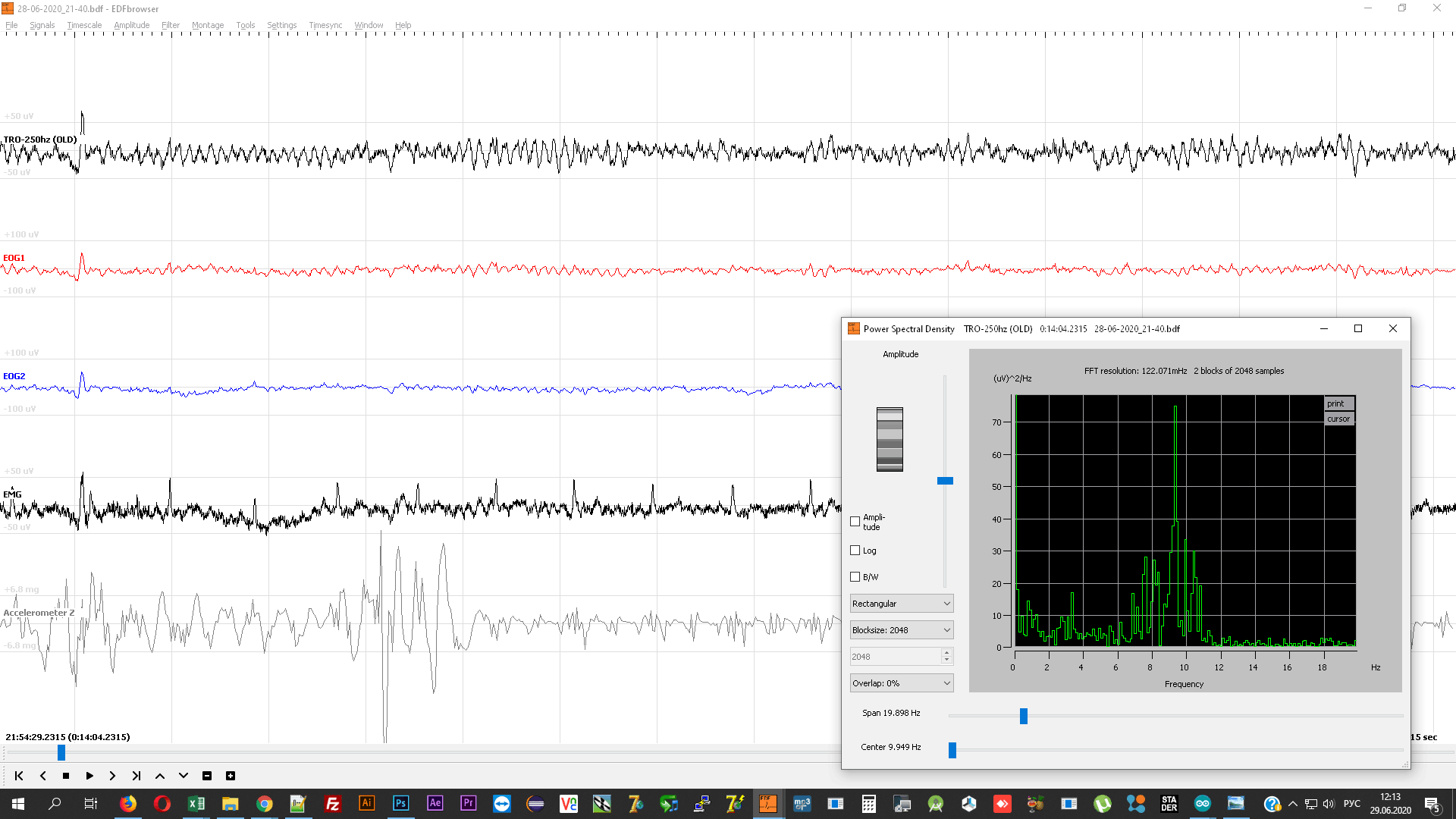The width and height of the screenshot is (1456, 819).
Task: Open the Timesync menu
Action: [325, 25]
